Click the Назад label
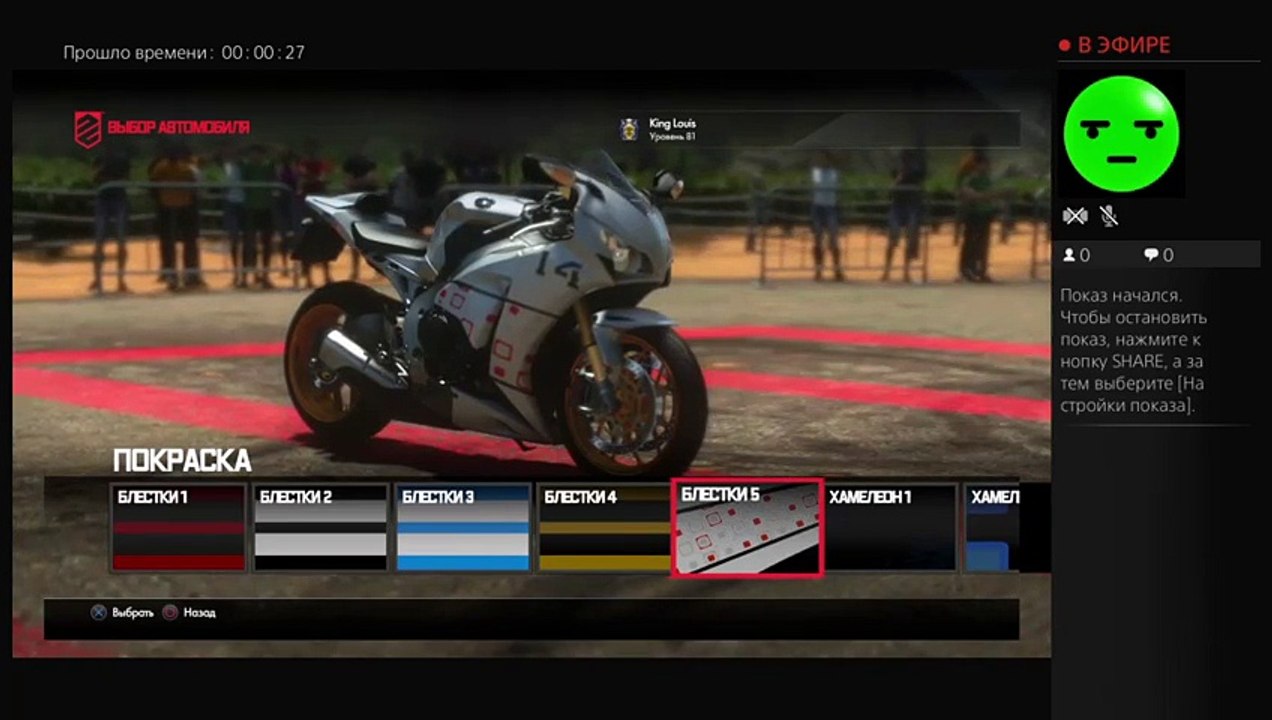This screenshot has width=1272, height=720. 199,612
